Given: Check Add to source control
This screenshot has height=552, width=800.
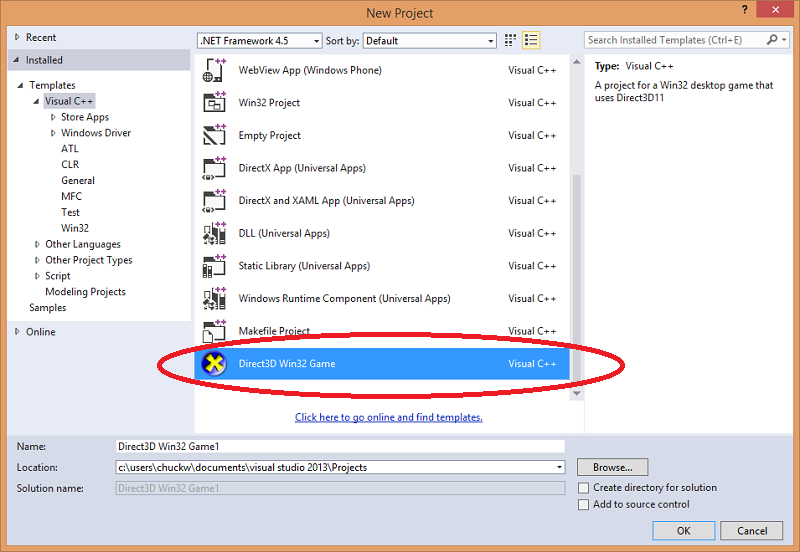Looking at the screenshot, I should (583, 505).
